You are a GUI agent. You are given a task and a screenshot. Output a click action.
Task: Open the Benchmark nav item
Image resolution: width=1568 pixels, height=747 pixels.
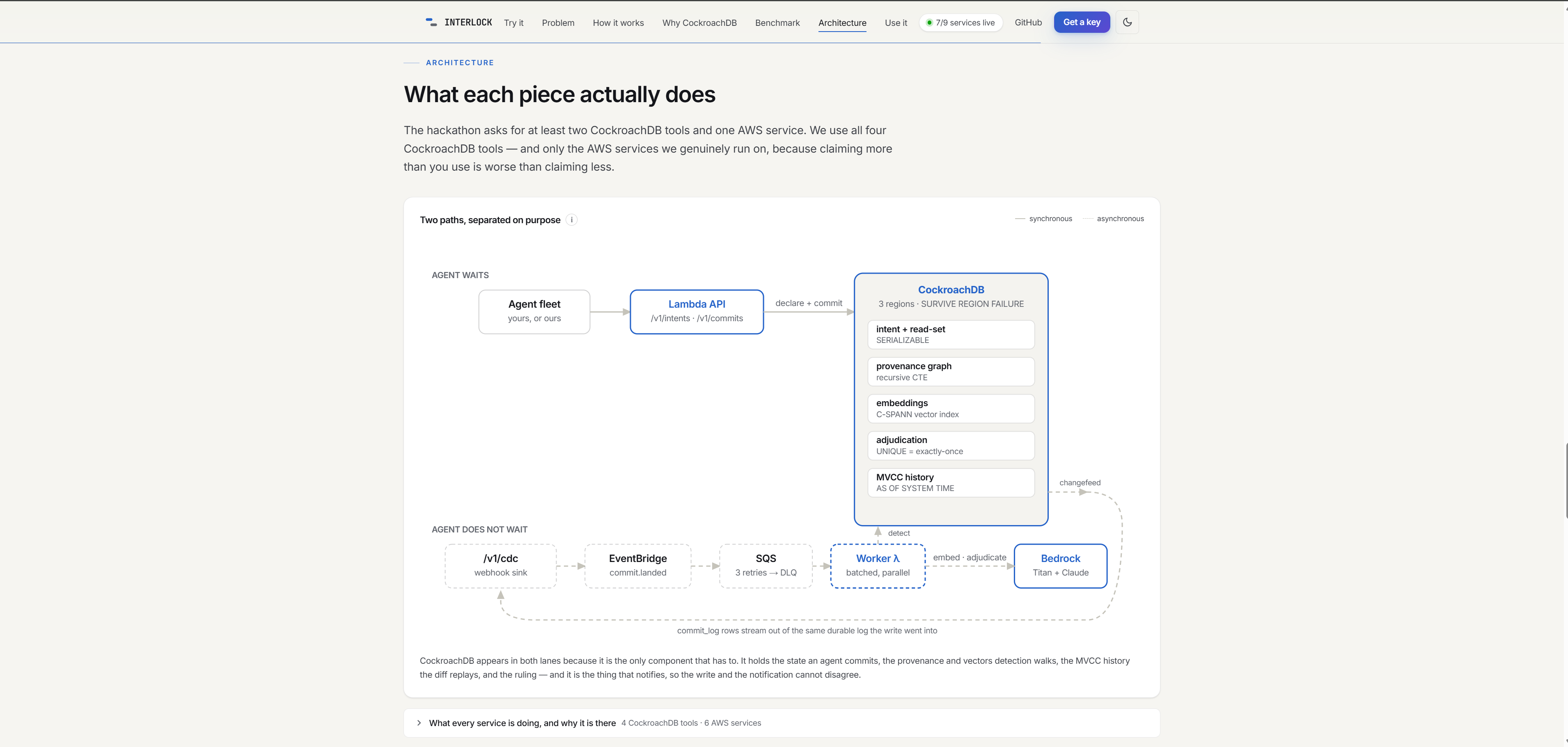click(777, 23)
